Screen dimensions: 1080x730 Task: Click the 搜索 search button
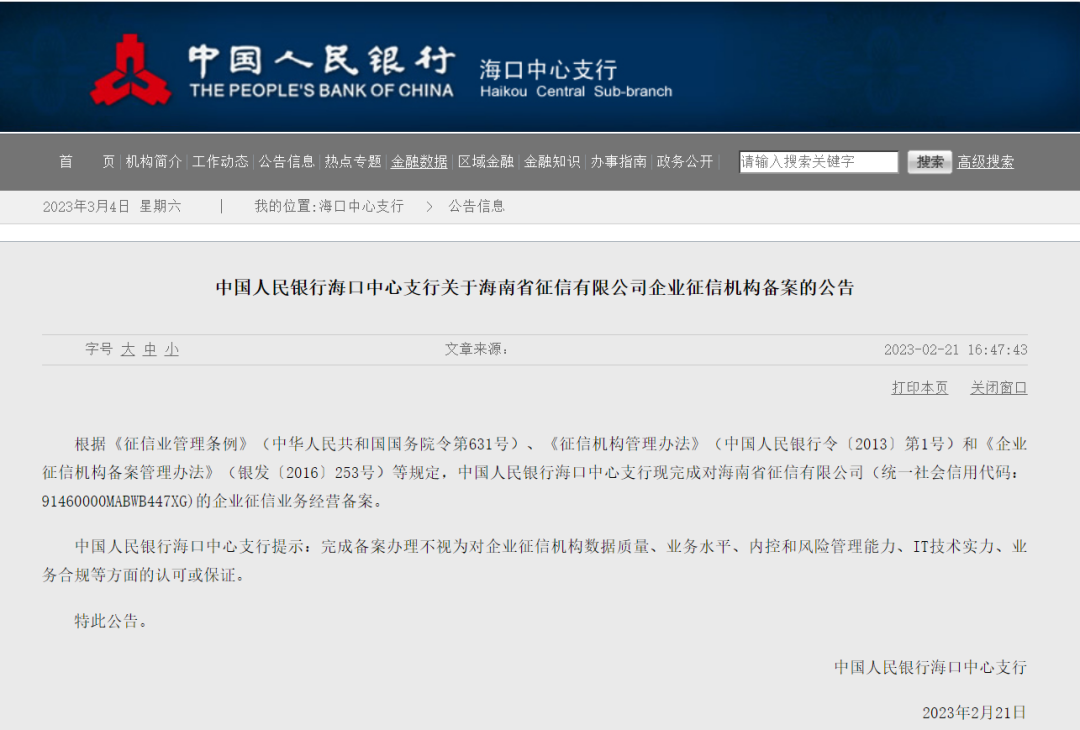pyautogui.click(x=930, y=161)
